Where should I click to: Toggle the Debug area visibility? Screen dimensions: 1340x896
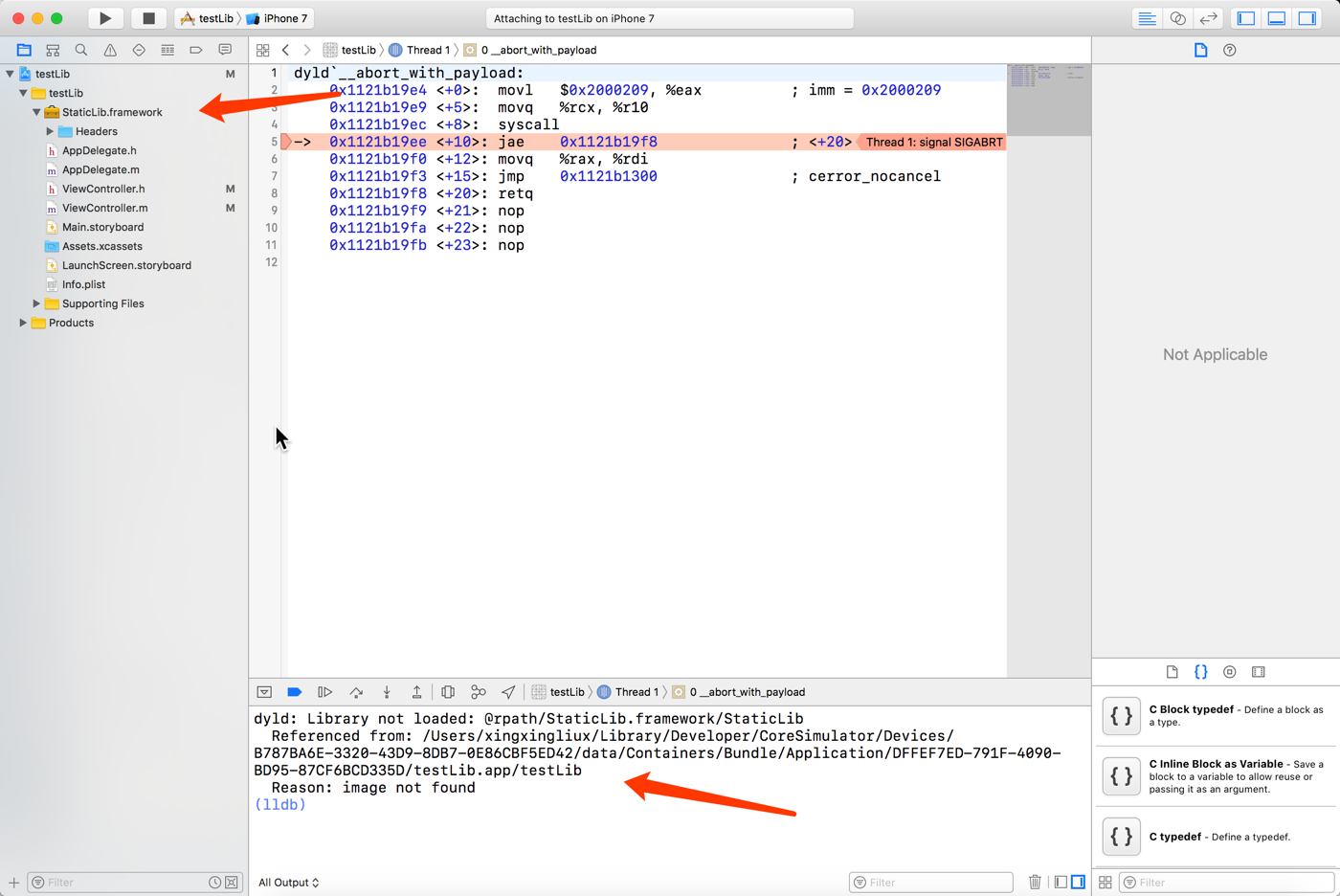tap(1277, 18)
